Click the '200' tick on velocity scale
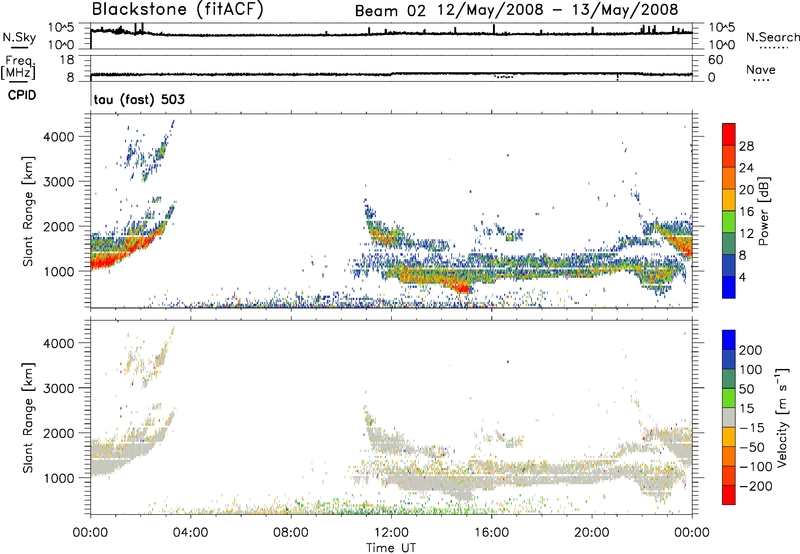The image size is (800, 554). point(751,350)
